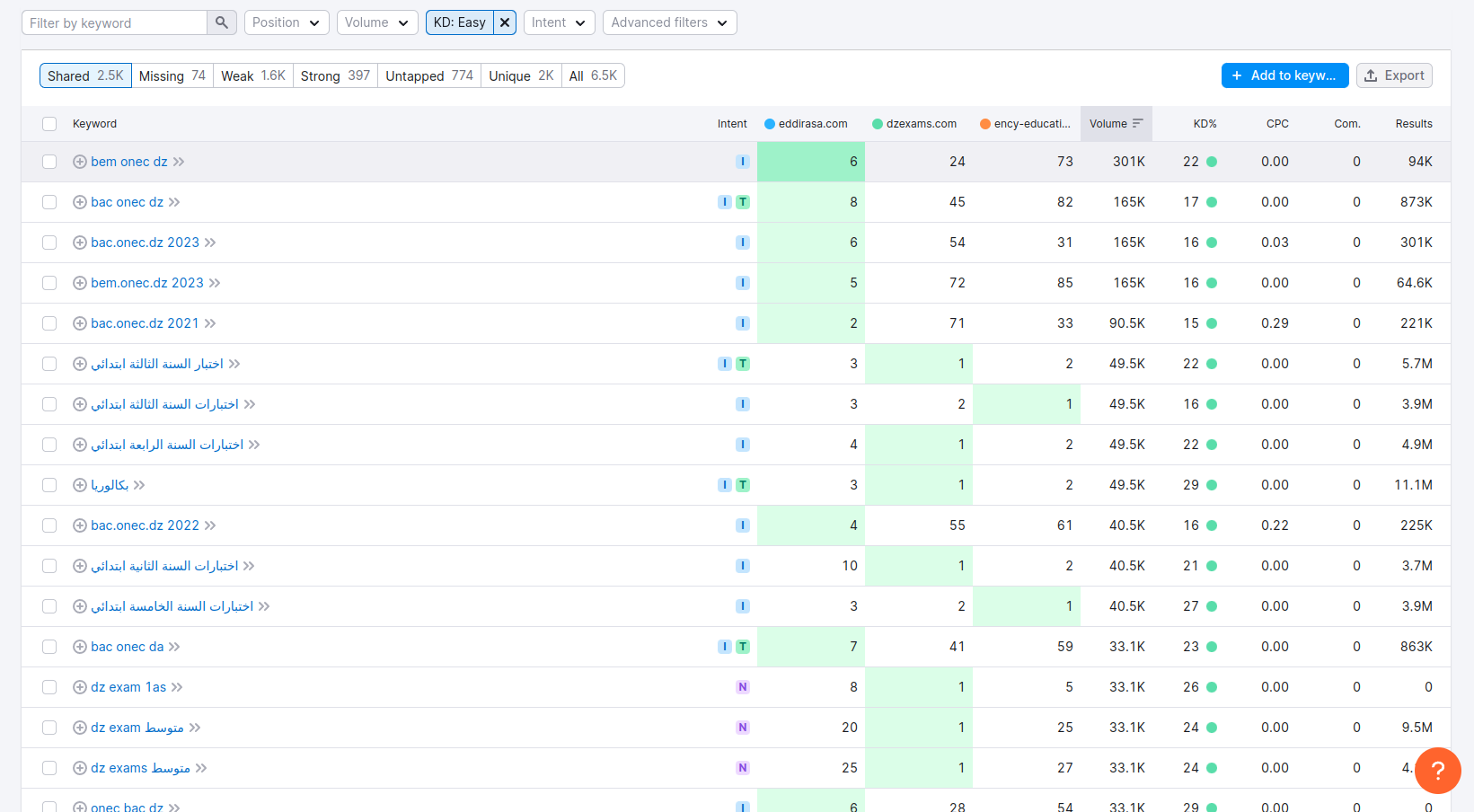Screen dimensions: 1474x812
Task: Open the Position filter dropdown
Action: [x=287, y=22]
